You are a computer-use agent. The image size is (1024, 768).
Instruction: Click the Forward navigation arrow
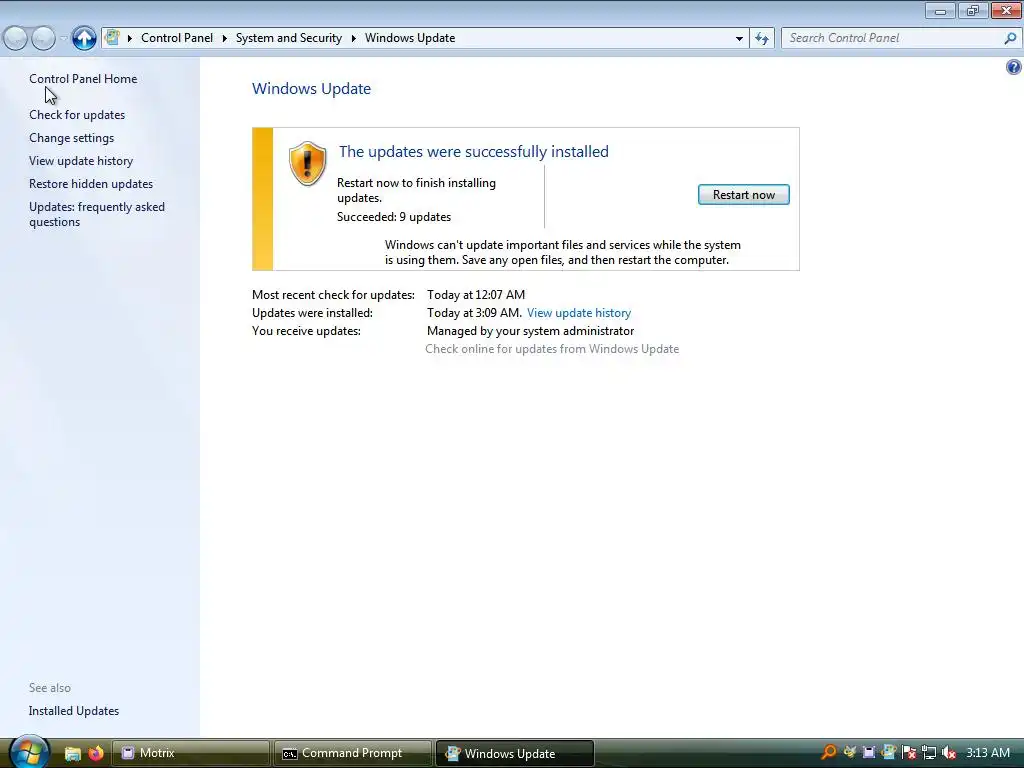coord(43,39)
